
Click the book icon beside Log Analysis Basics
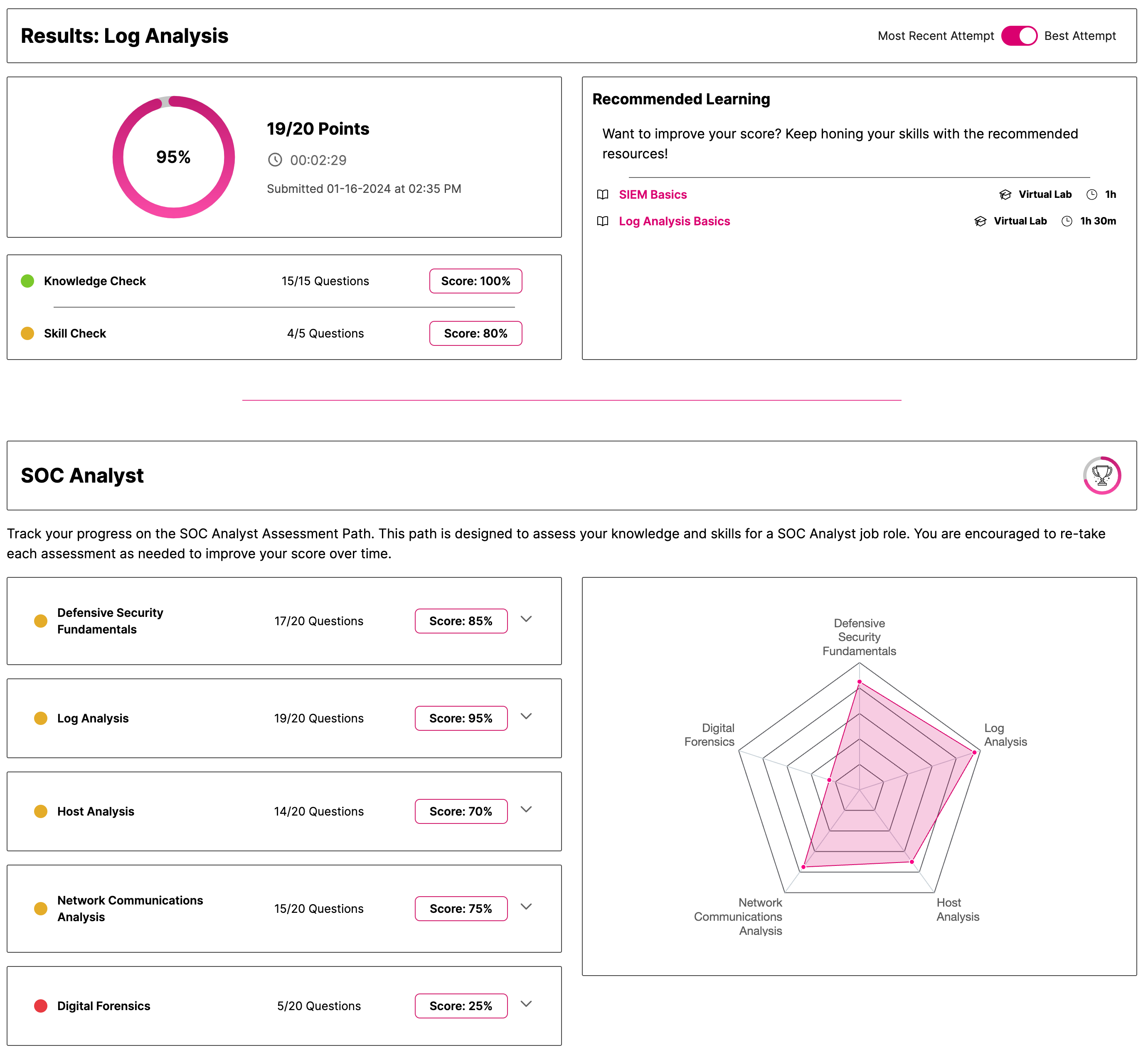[x=603, y=222]
